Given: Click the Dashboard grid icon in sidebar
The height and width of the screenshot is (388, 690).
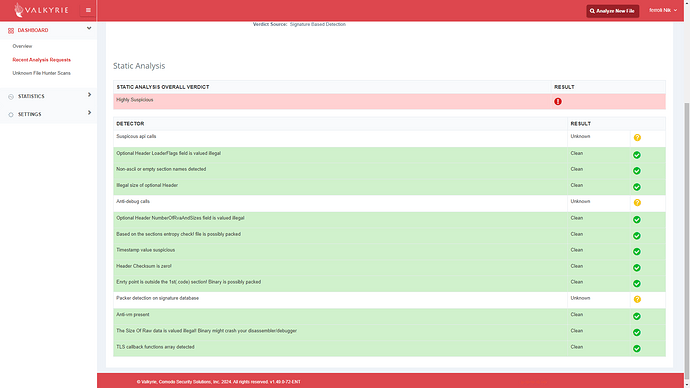Looking at the screenshot, I should (11, 30).
